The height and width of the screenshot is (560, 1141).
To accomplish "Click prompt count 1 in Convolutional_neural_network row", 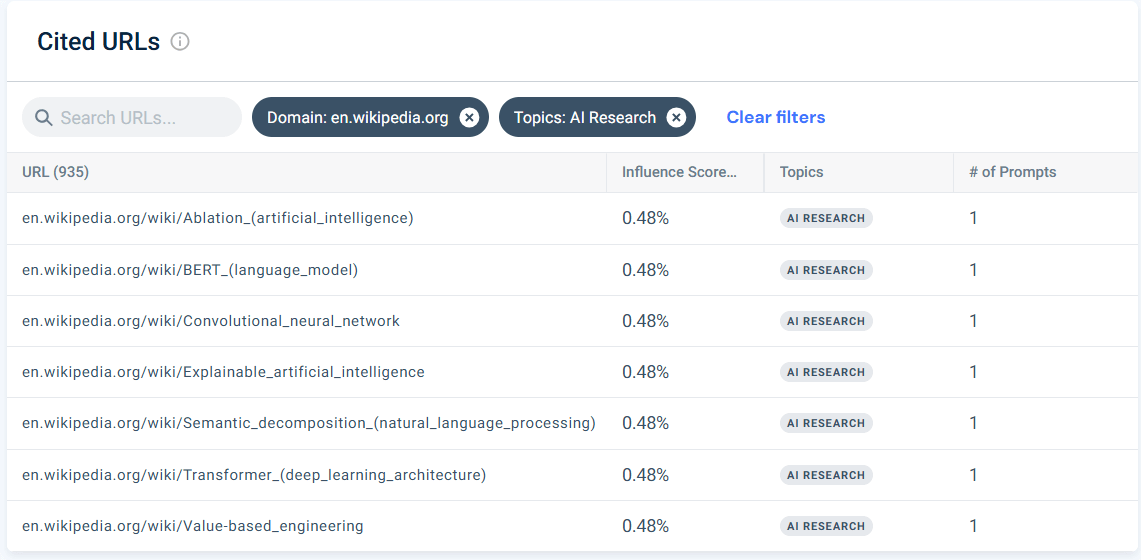I will tap(974, 321).
